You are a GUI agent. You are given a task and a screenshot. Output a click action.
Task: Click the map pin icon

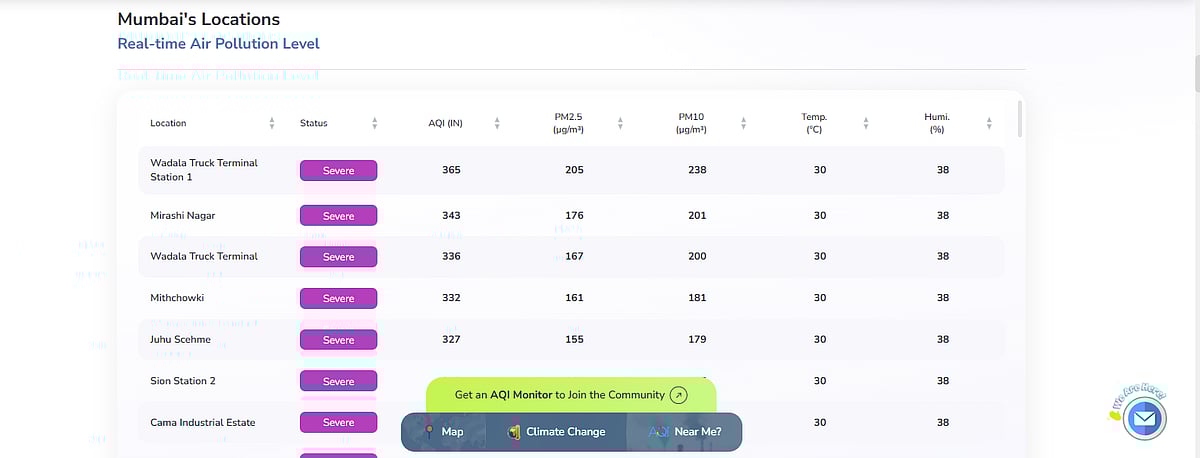click(428, 432)
